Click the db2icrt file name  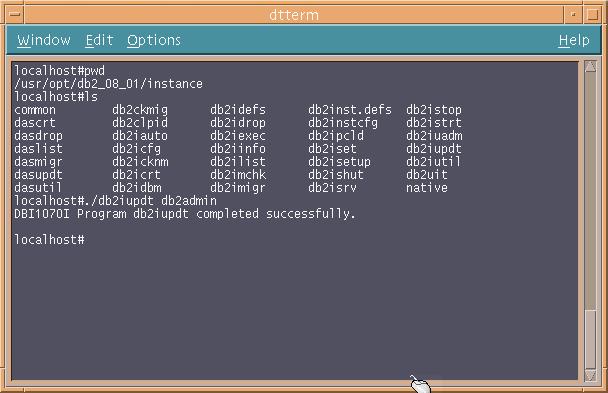pyautogui.click(x=136, y=175)
